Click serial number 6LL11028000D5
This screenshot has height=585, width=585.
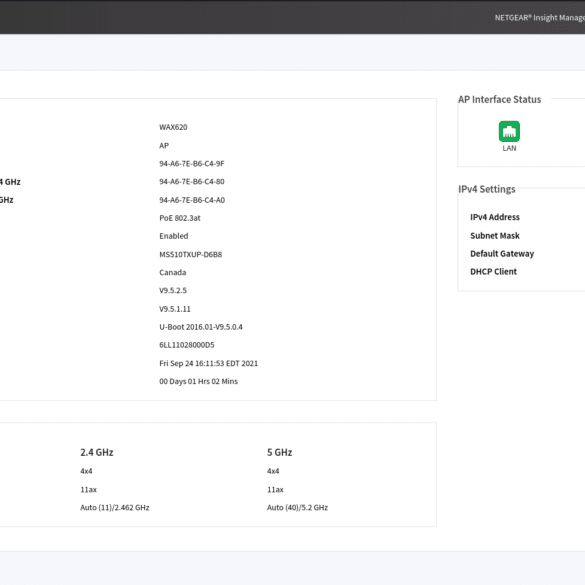187,345
